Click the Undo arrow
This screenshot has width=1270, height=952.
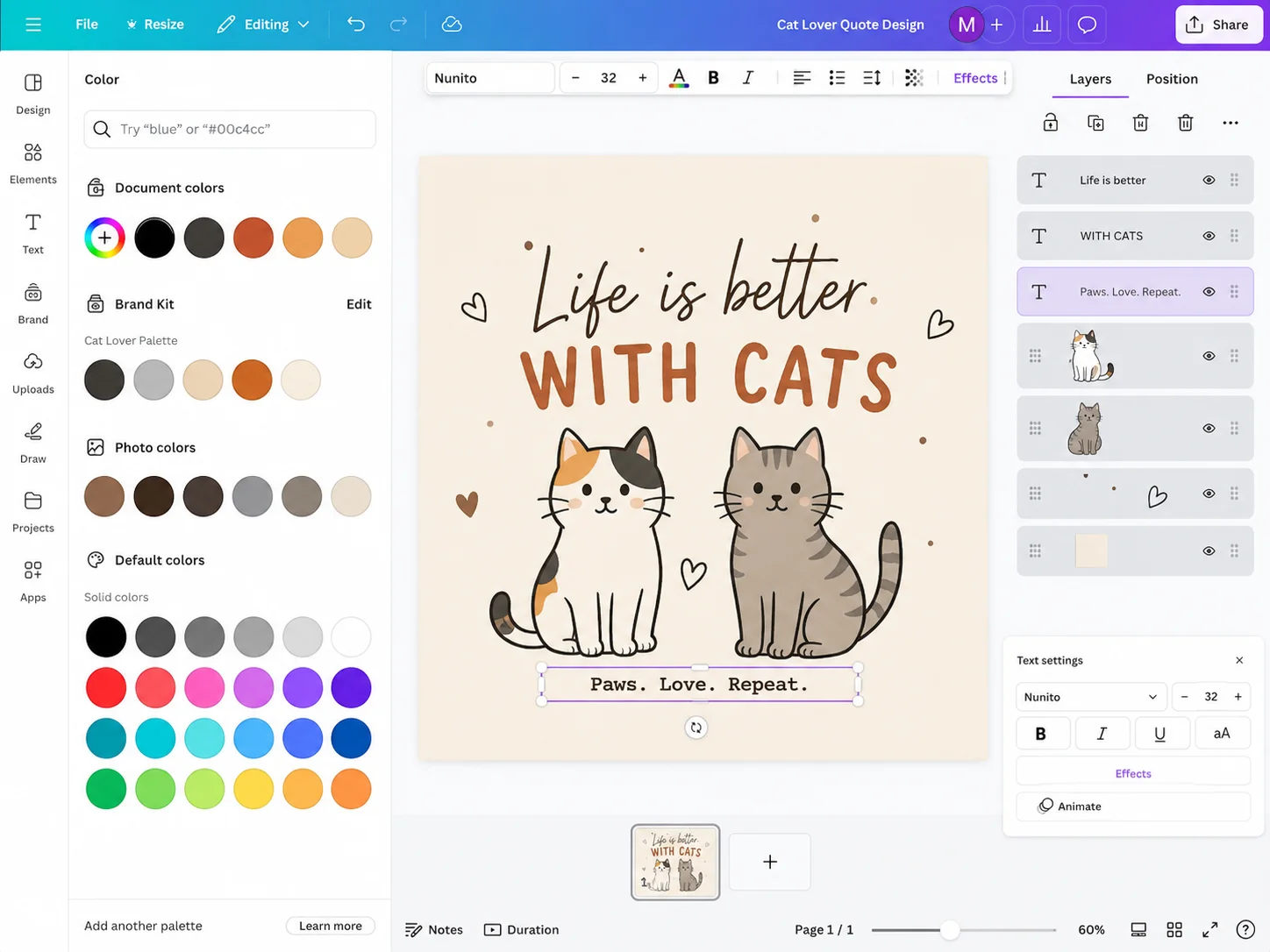tap(356, 25)
